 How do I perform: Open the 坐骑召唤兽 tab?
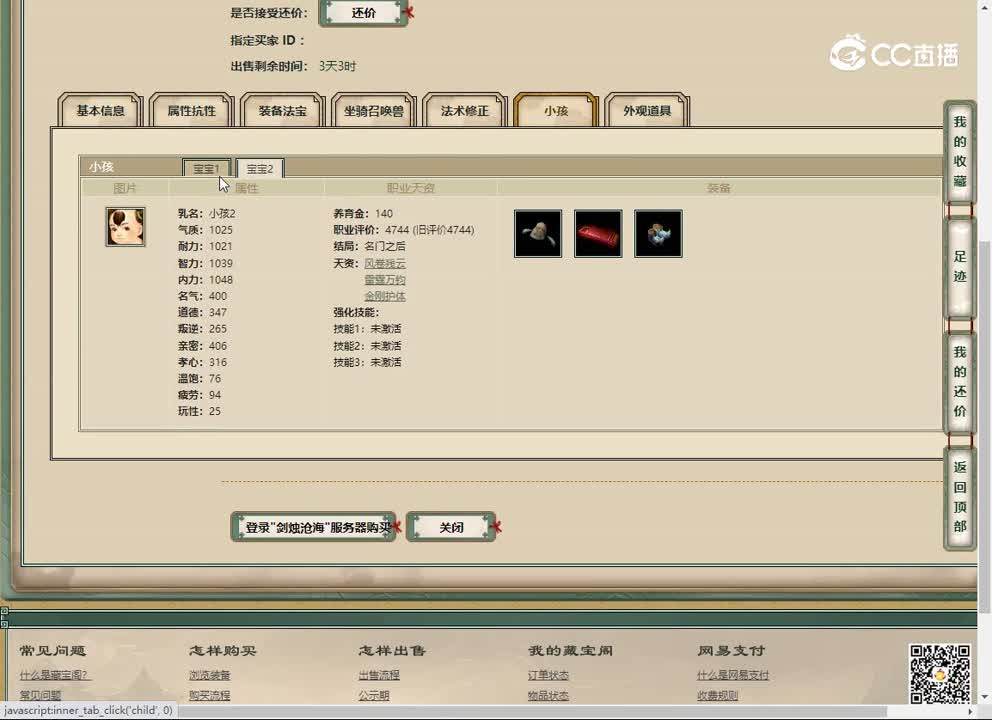pyautogui.click(x=373, y=111)
